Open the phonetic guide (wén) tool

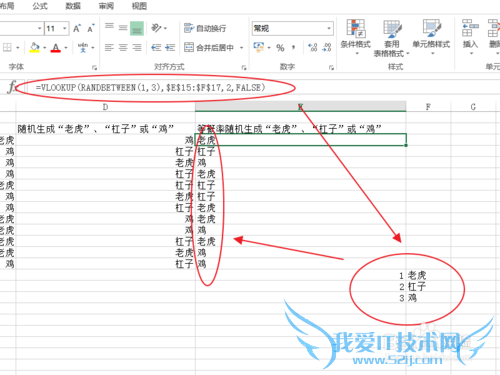pos(83,48)
